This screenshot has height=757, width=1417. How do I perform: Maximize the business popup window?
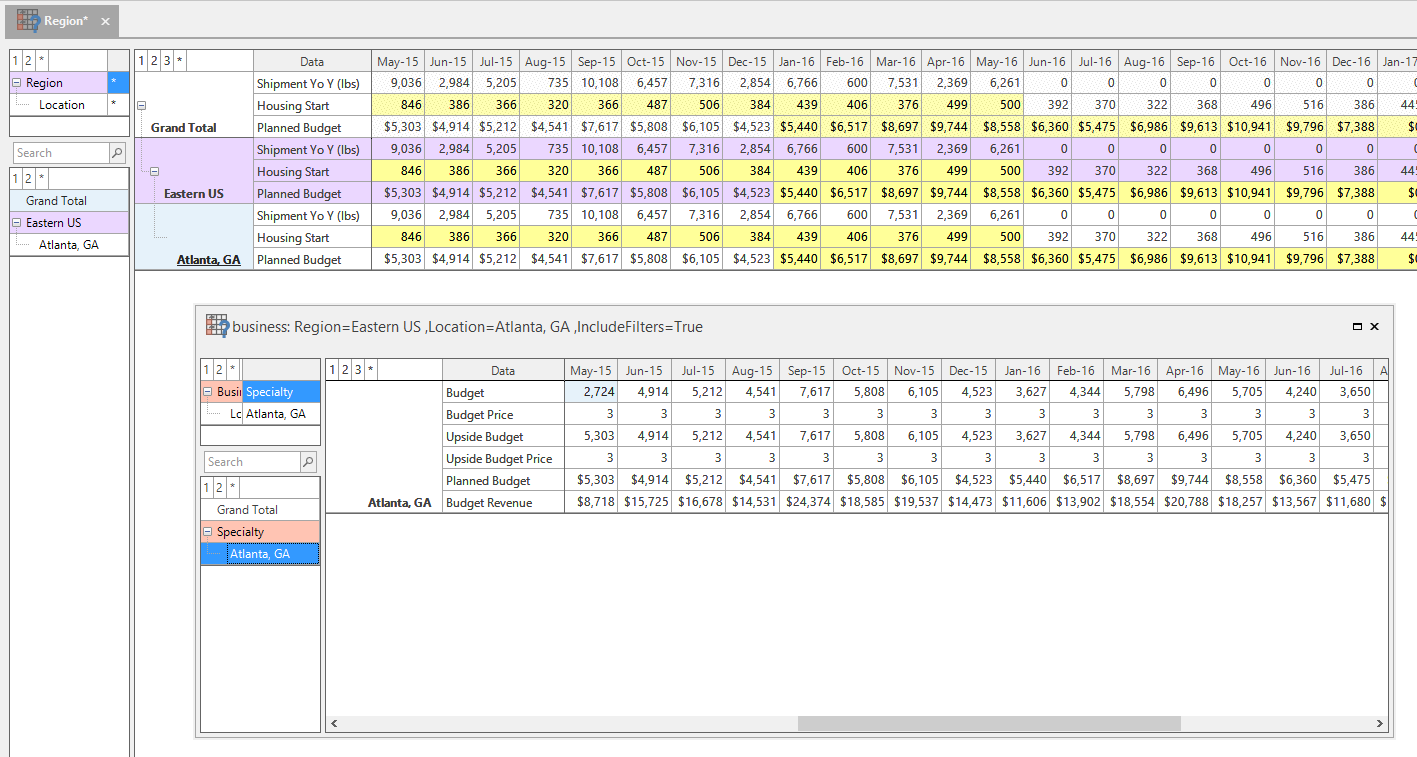click(x=1357, y=327)
